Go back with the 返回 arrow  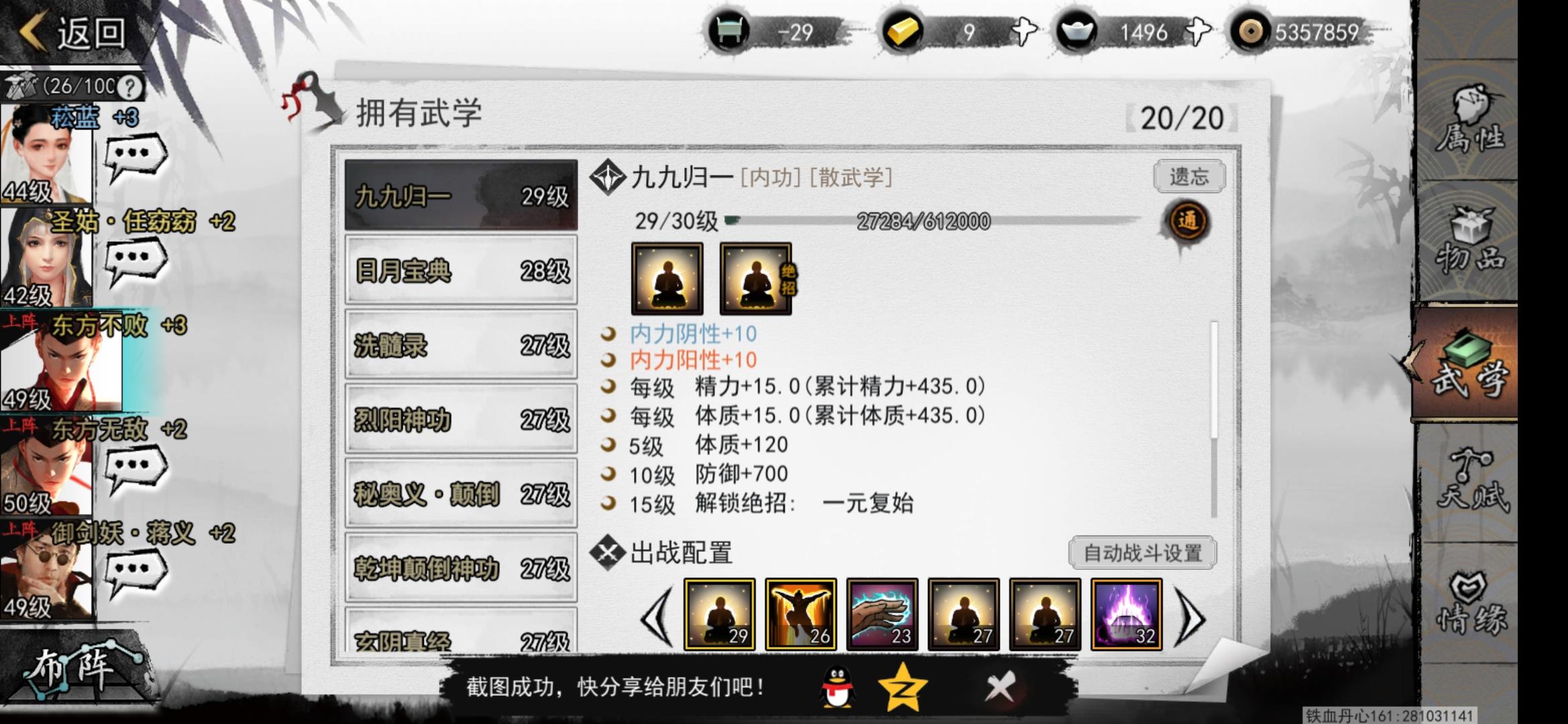(72, 32)
